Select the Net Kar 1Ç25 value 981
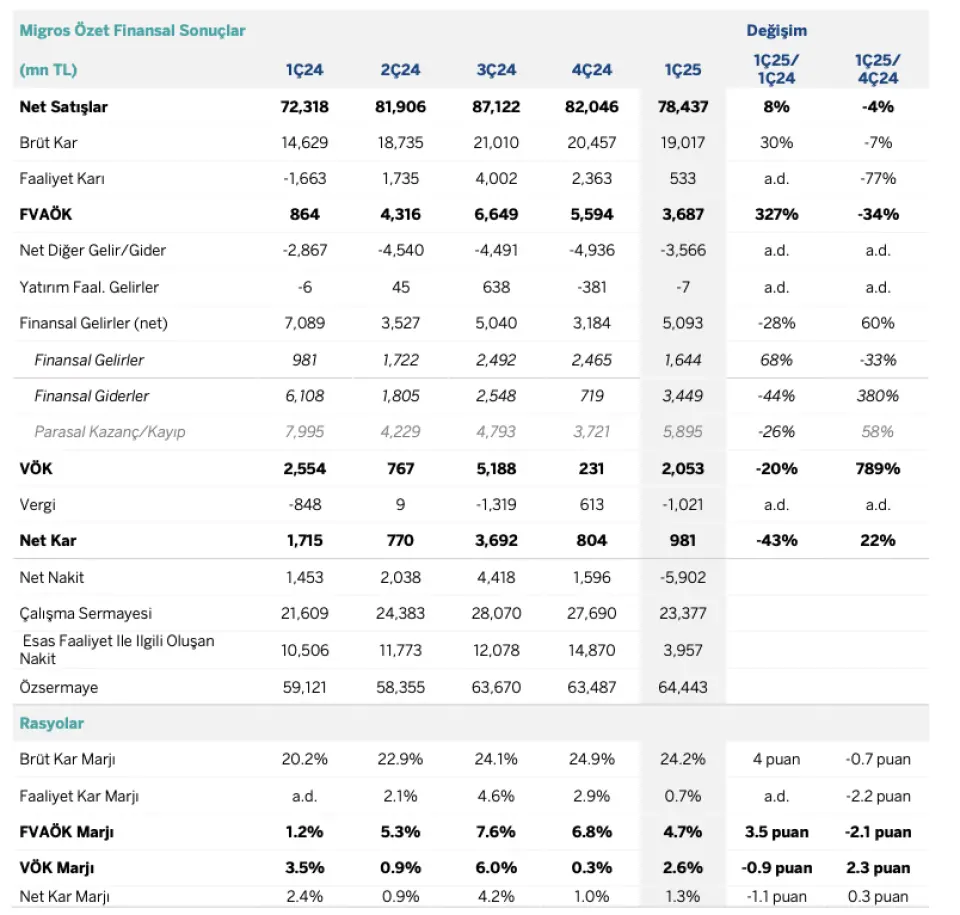Viewport: 960px width, 915px height. pos(683,541)
